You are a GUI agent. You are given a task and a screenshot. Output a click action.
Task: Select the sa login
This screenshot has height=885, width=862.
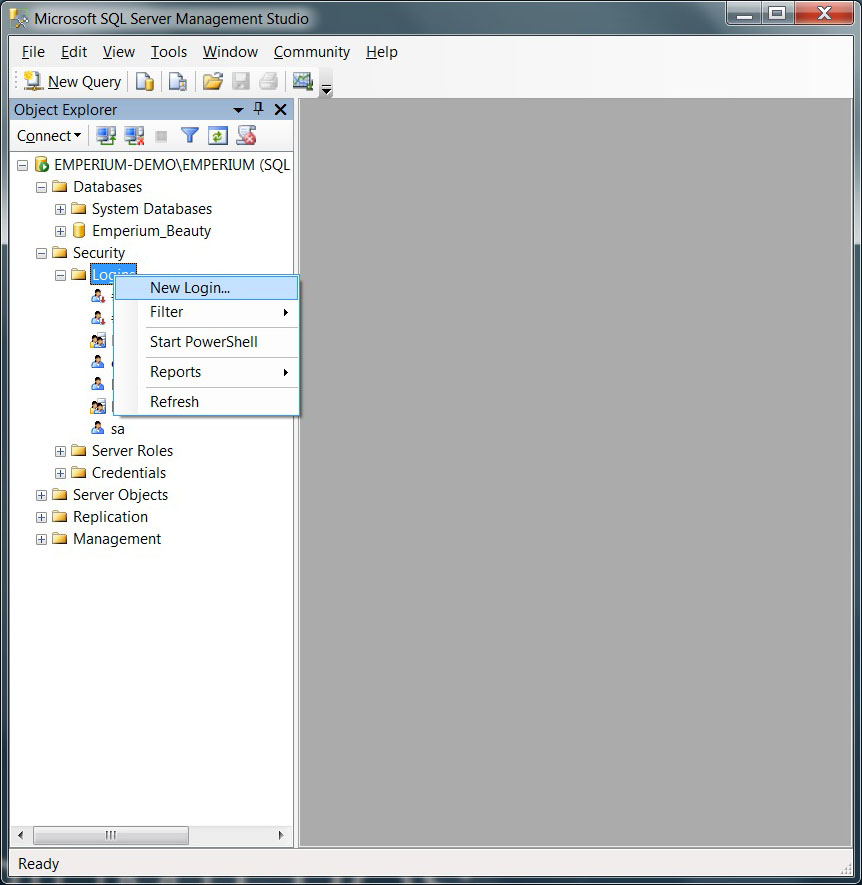(117, 429)
